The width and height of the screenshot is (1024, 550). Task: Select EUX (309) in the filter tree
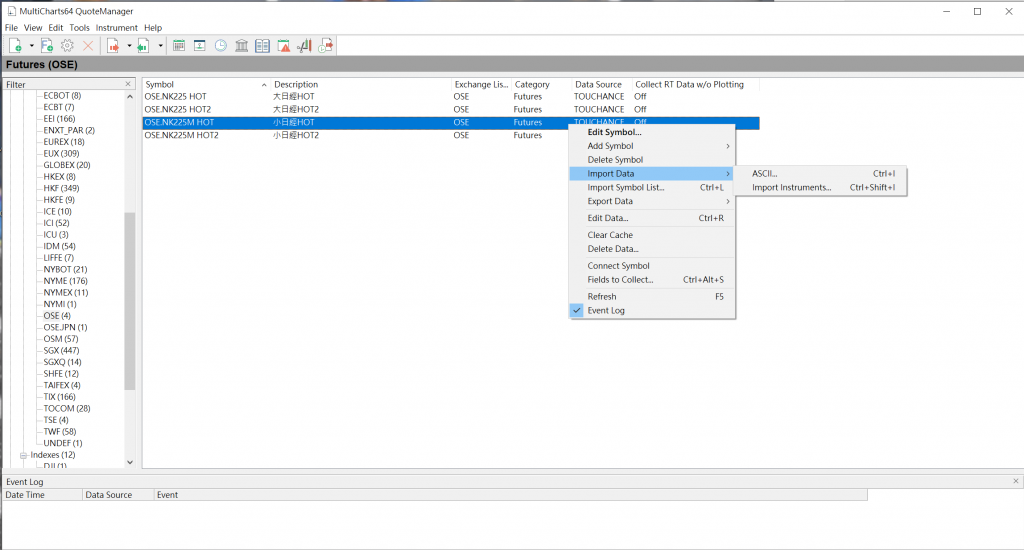coord(61,154)
